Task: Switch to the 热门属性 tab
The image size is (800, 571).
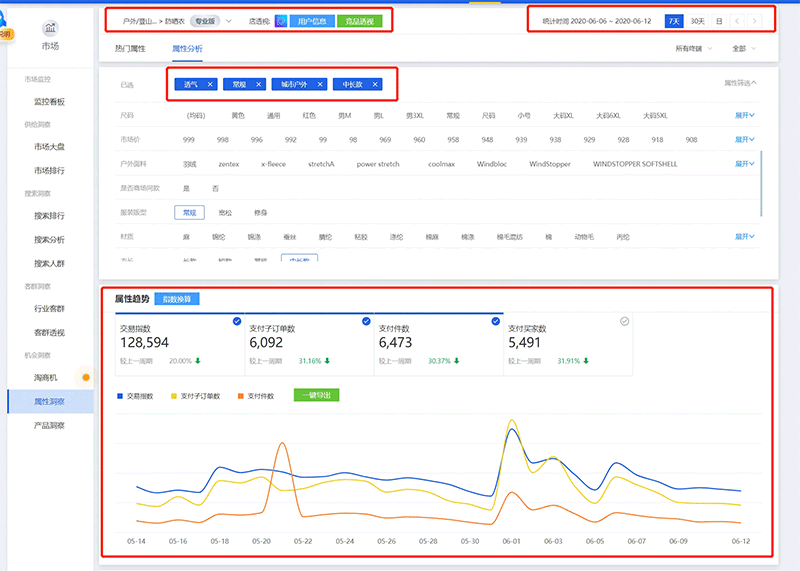Action: point(130,48)
